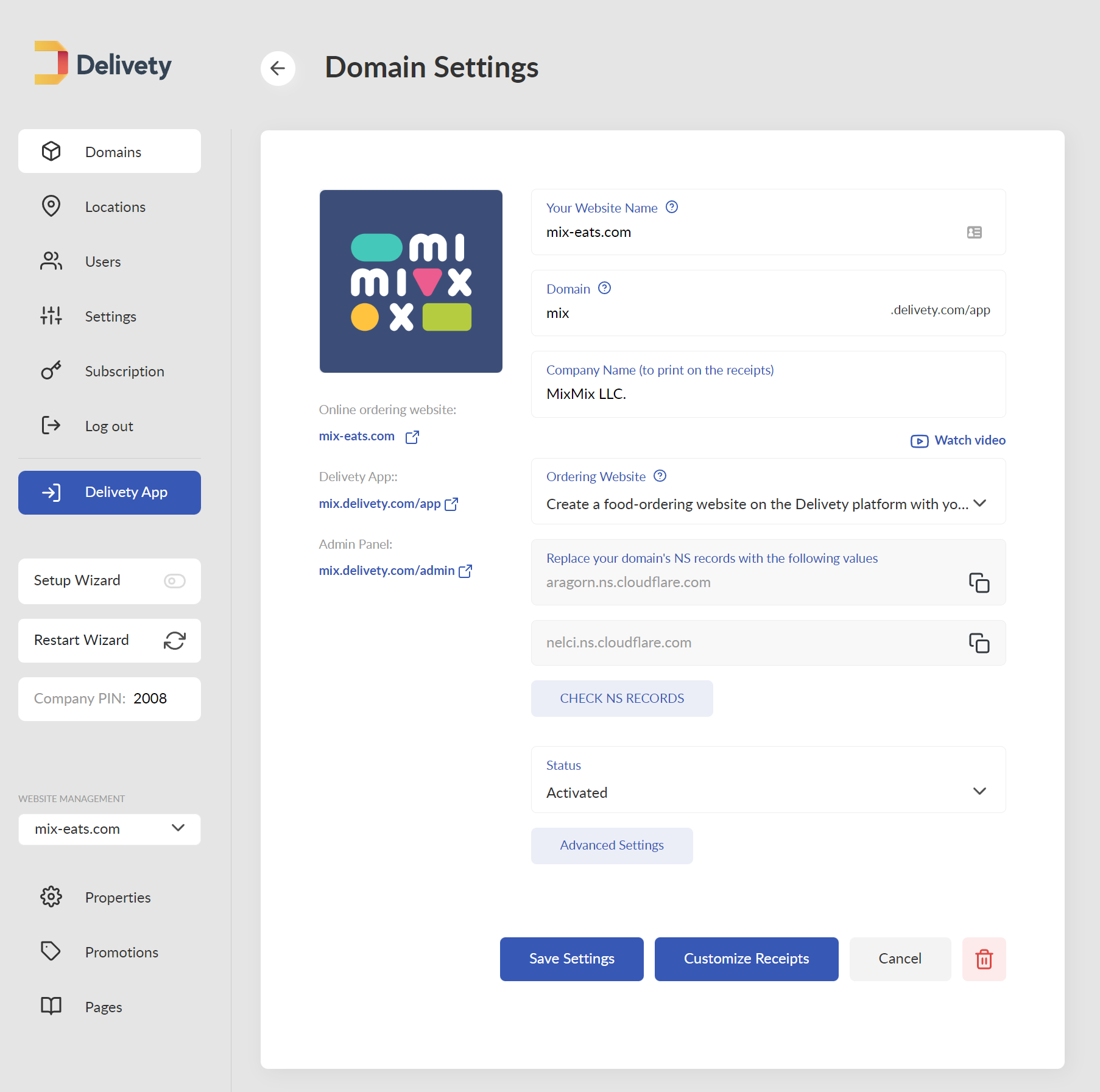
Task: Open the mix-eats.com ordering website link
Action: point(357,436)
